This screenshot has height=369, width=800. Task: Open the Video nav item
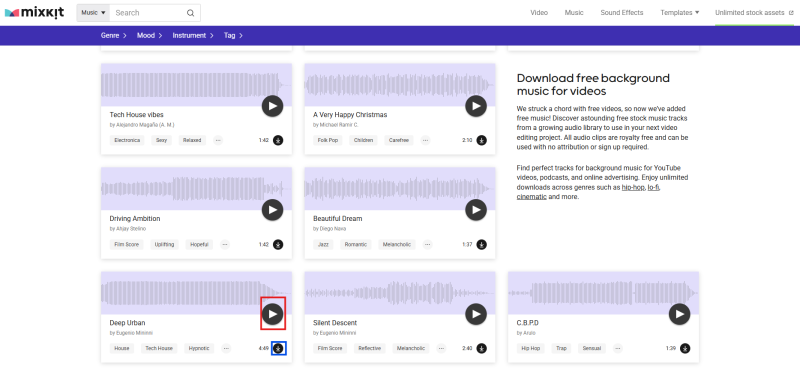[539, 13]
